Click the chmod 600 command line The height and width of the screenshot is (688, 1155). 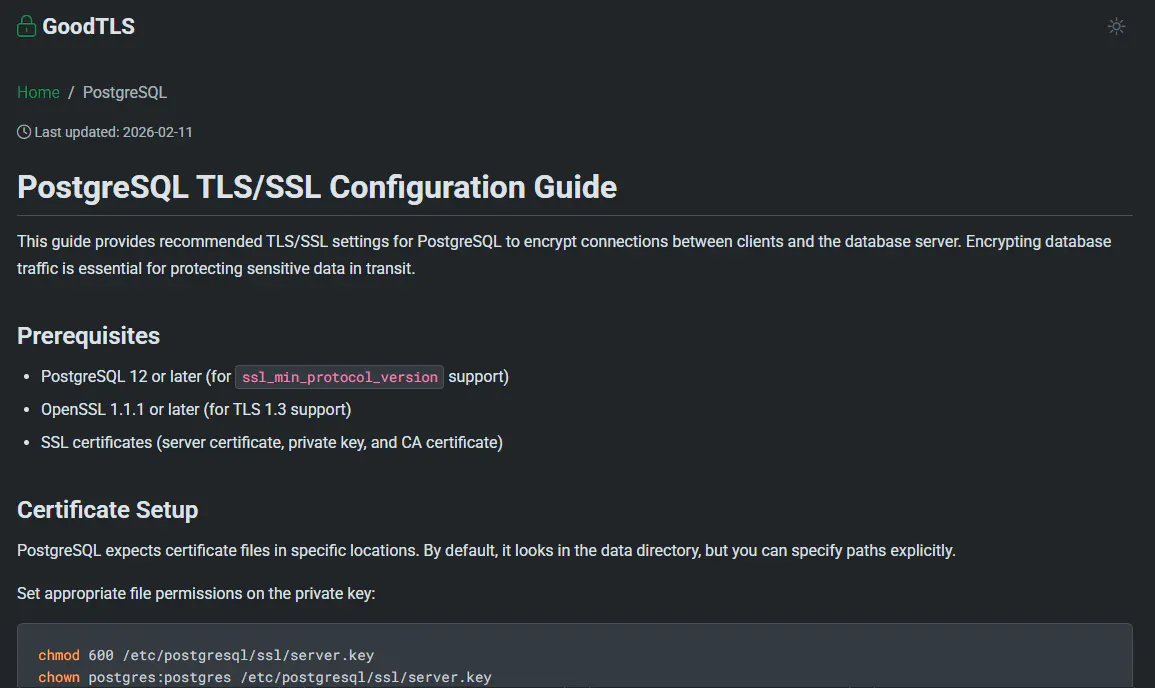206,655
